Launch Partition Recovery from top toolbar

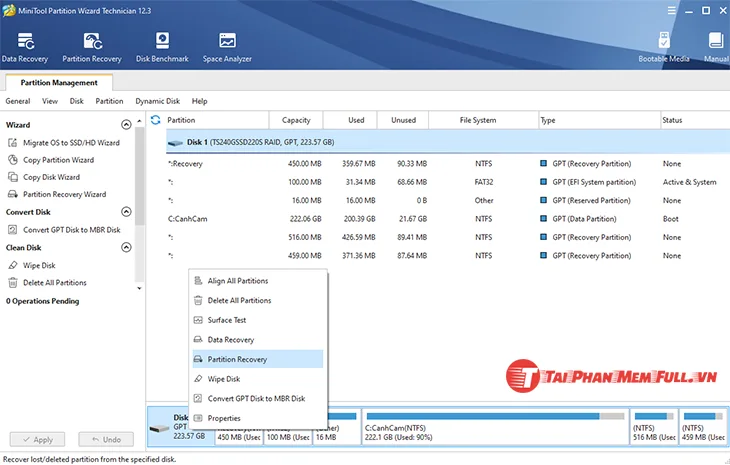coord(92,47)
